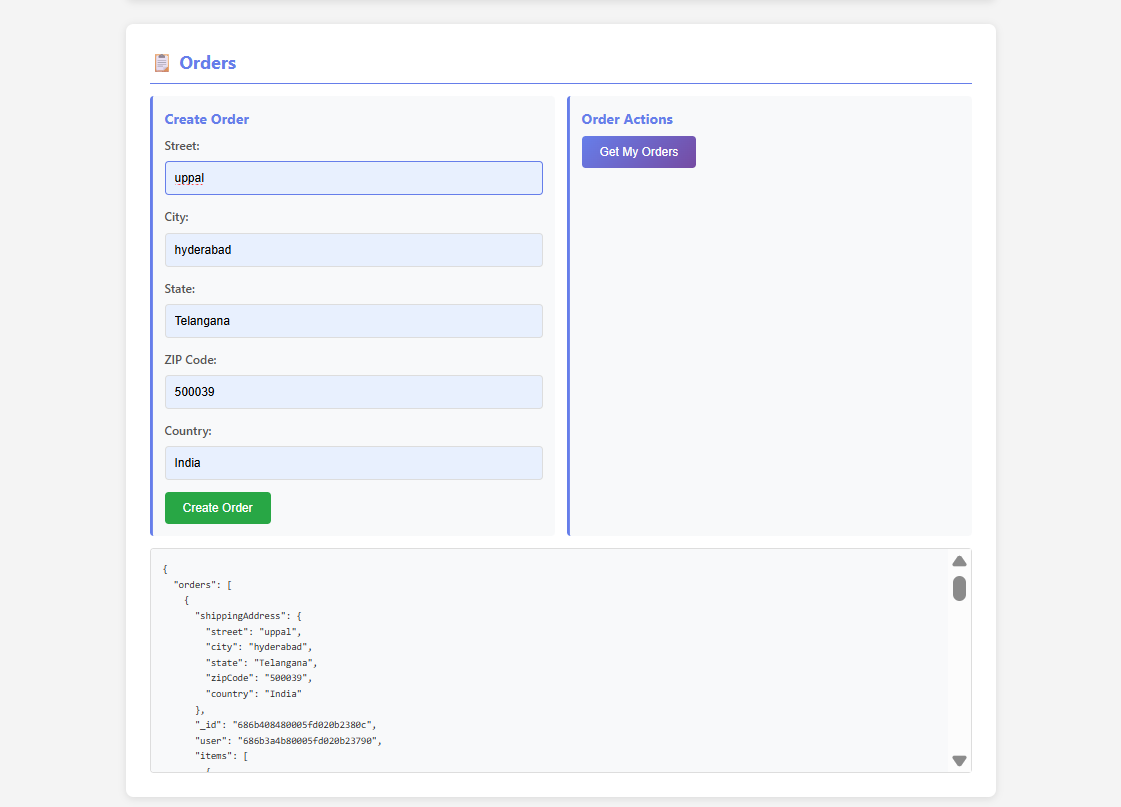Click the "shippingAddress" line in JSON output
Image resolution: width=1121 pixels, height=807 pixels.
pyautogui.click(x=248, y=616)
